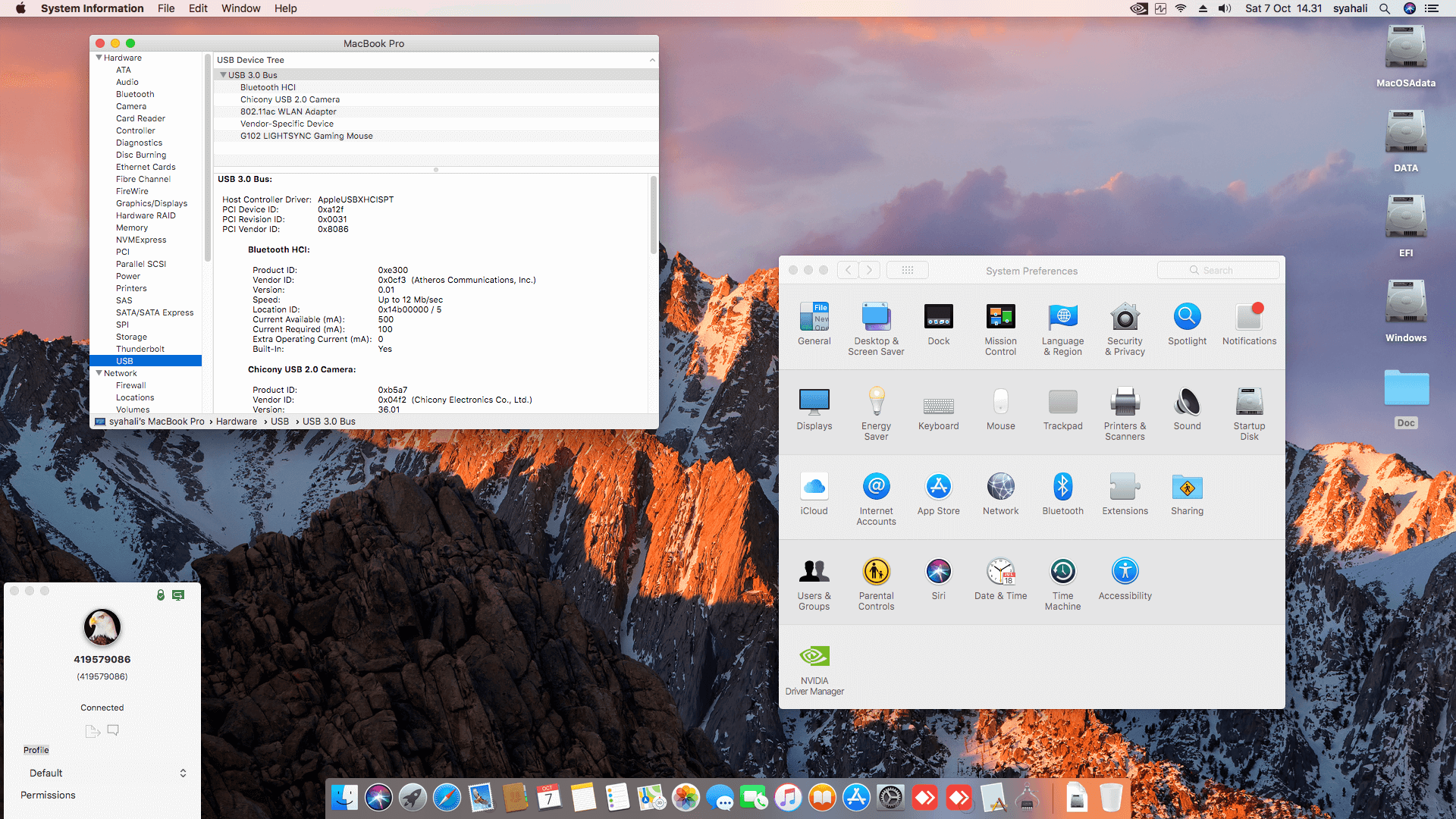This screenshot has height=819, width=1456.
Task: Click the System Preferences search field
Action: coord(1218,270)
